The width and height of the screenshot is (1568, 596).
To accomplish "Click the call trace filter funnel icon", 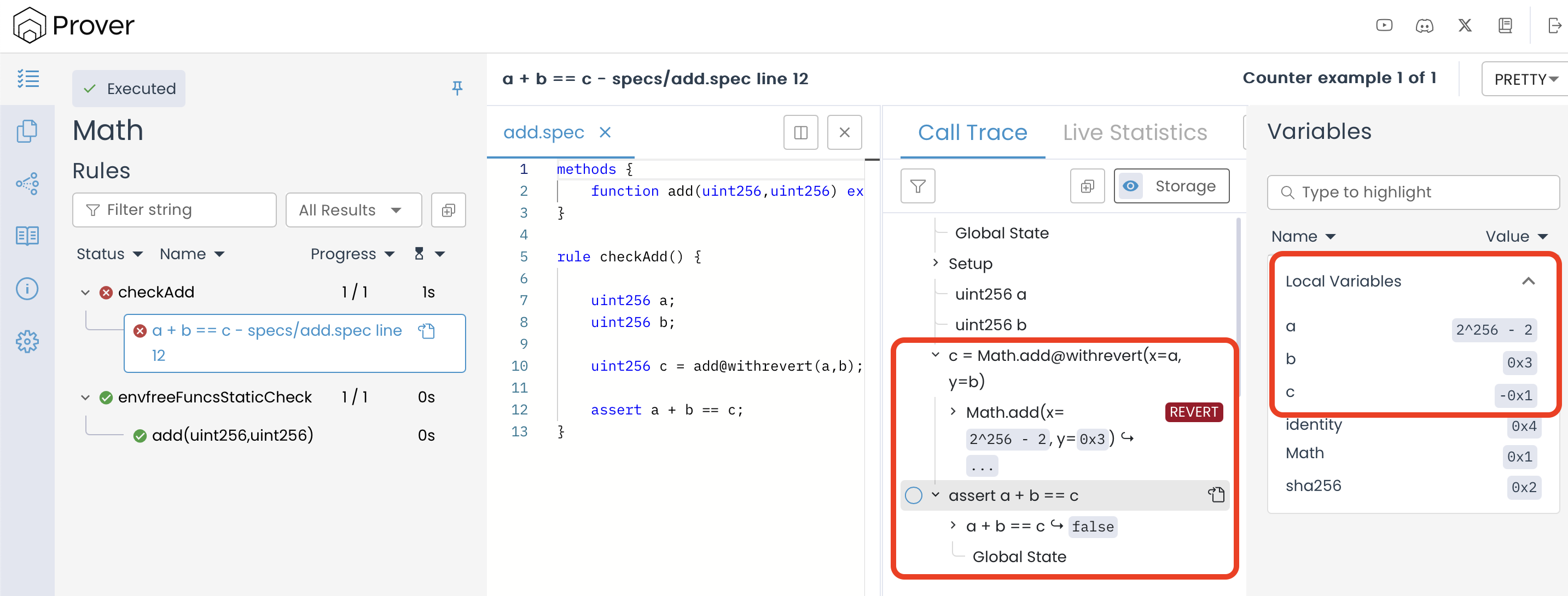I will 917,186.
